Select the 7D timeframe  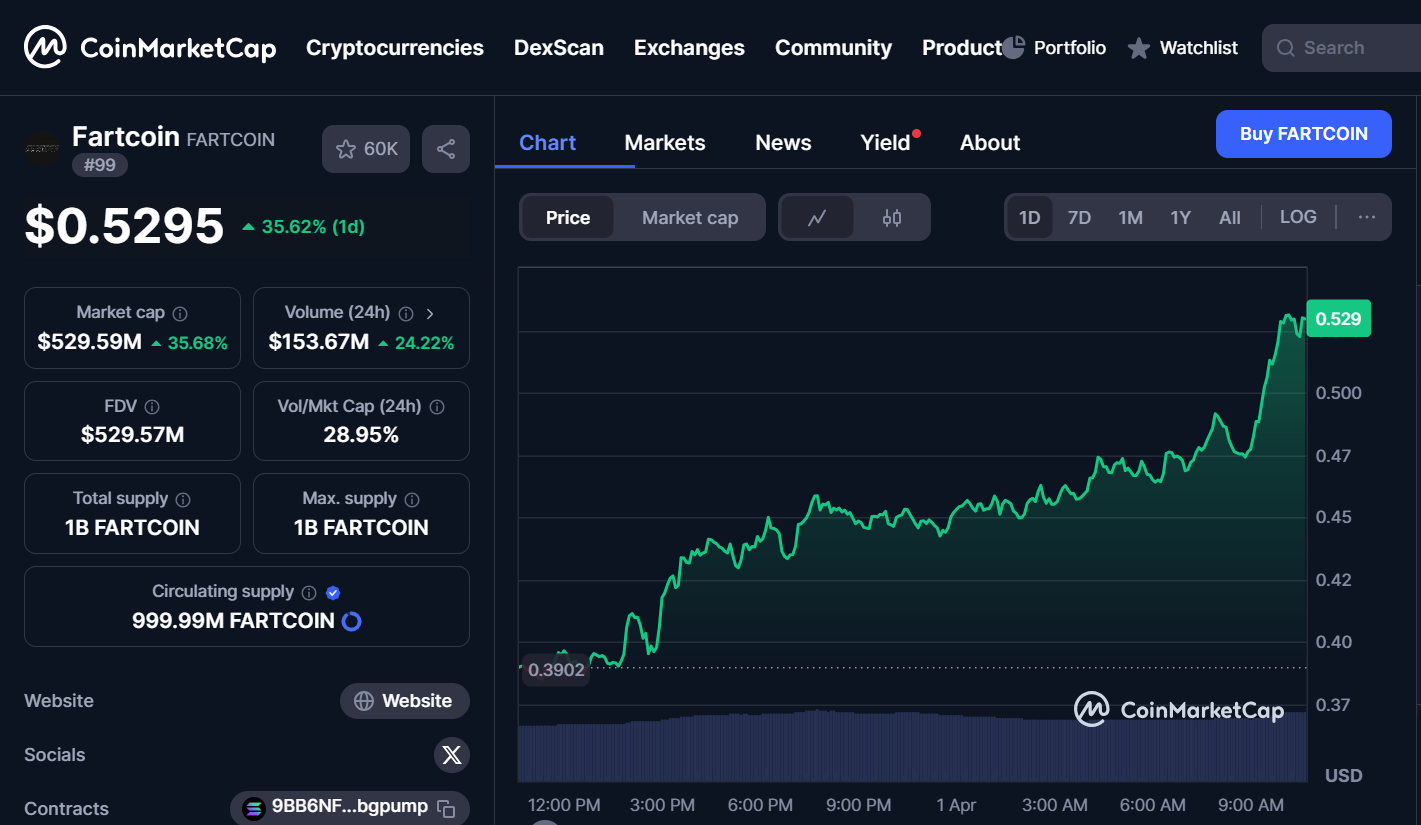(1079, 216)
